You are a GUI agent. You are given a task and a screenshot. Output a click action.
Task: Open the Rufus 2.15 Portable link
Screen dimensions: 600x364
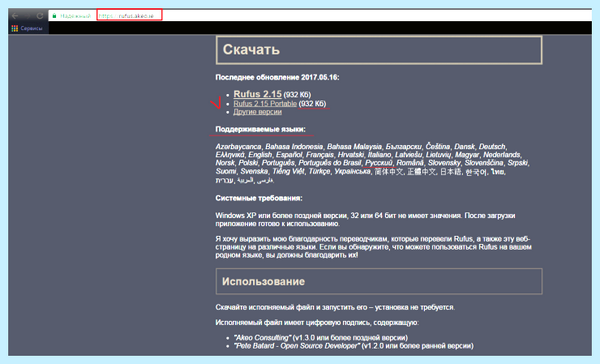click(x=265, y=104)
